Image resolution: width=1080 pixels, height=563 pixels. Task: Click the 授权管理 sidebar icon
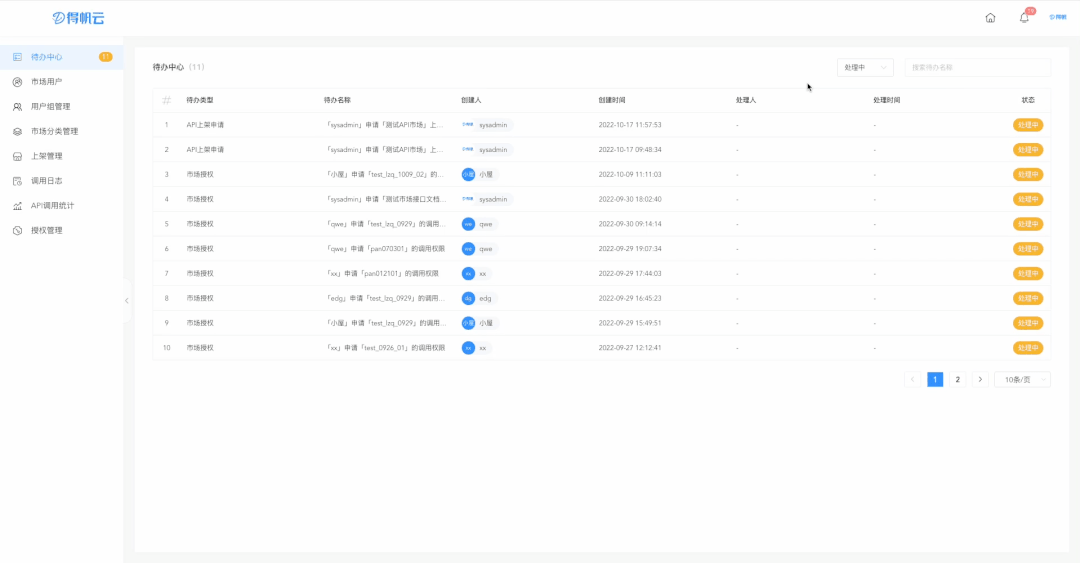tap(17, 231)
